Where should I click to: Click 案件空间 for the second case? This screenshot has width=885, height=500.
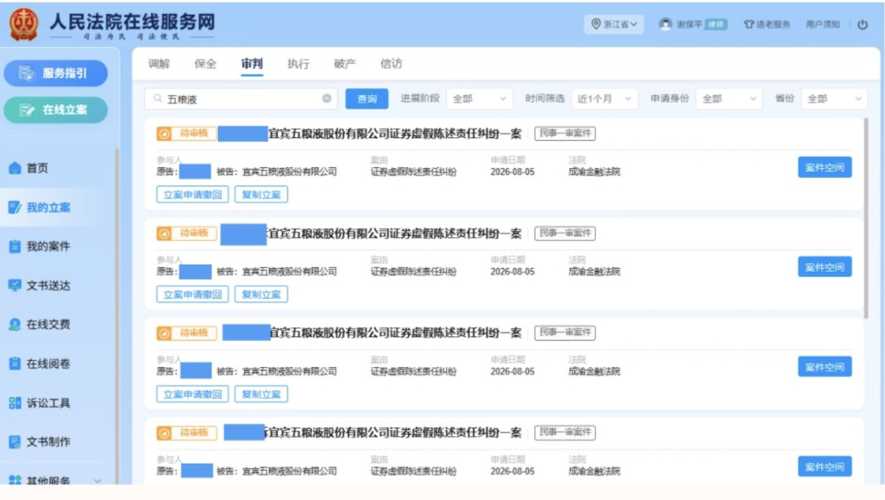(x=825, y=267)
